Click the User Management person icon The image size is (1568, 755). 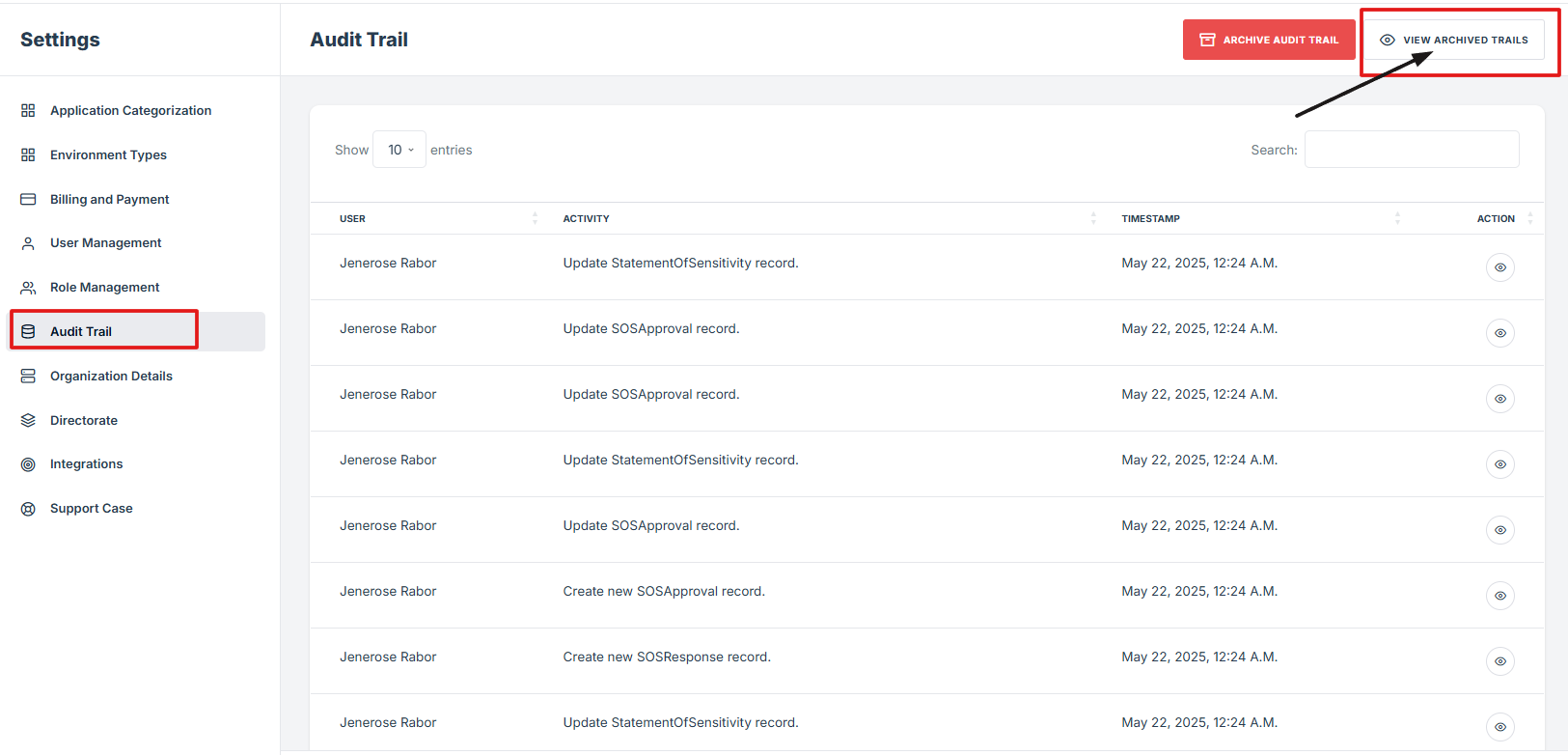(x=28, y=243)
